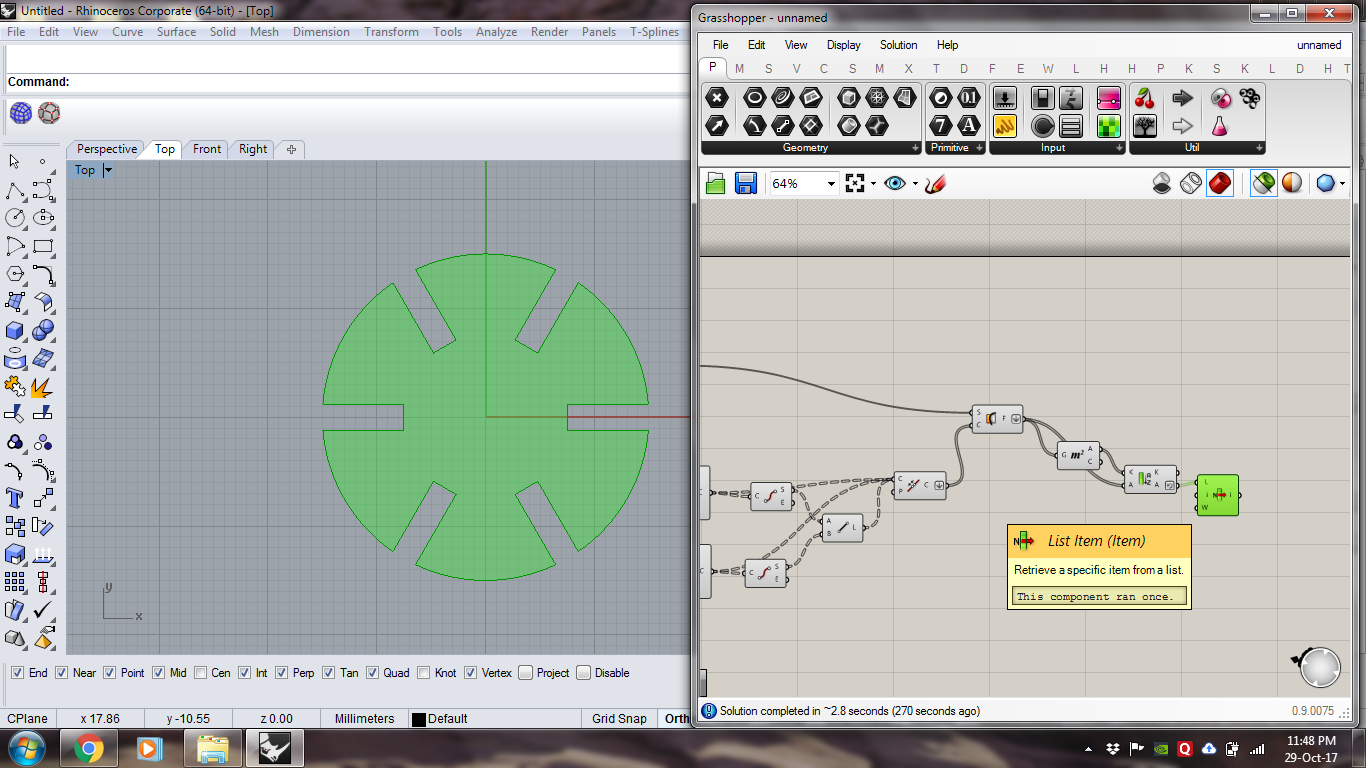Open the blue preview mesh quality dropdown arrow
1366x768 pixels.
tap(1342, 184)
